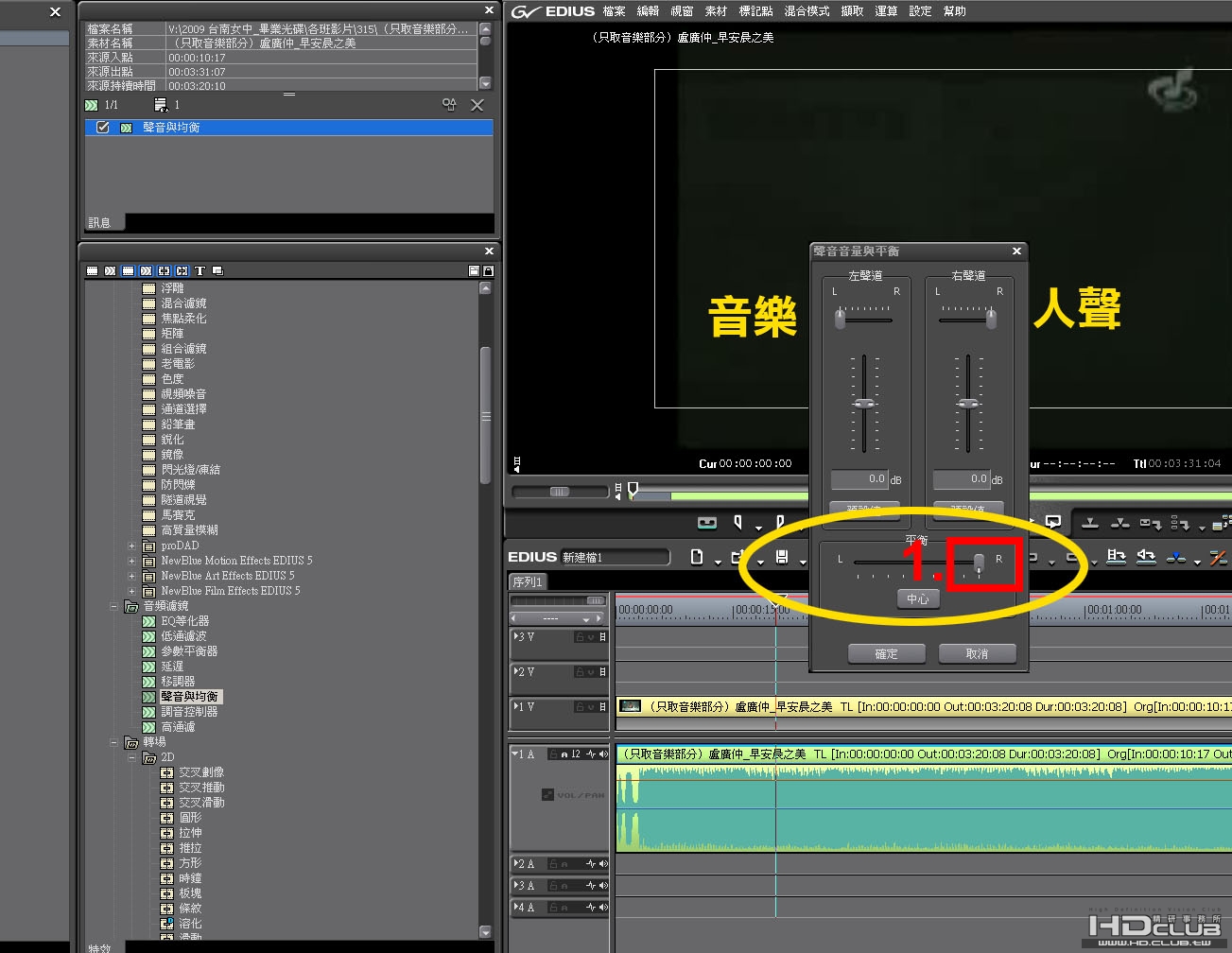Toggle video visibility on track 1 V
Image resolution: width=1232 pixels, height=953 pixels.
point(602,707)
